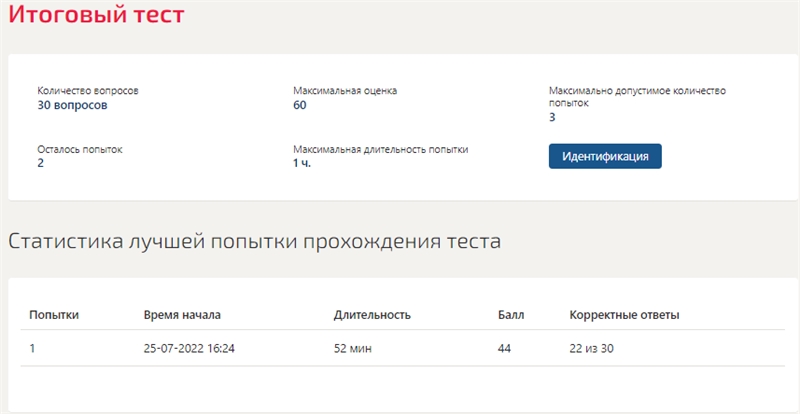Click the Балл column header
The width and height of the screenshot is (800, 414).
[511, 315]
